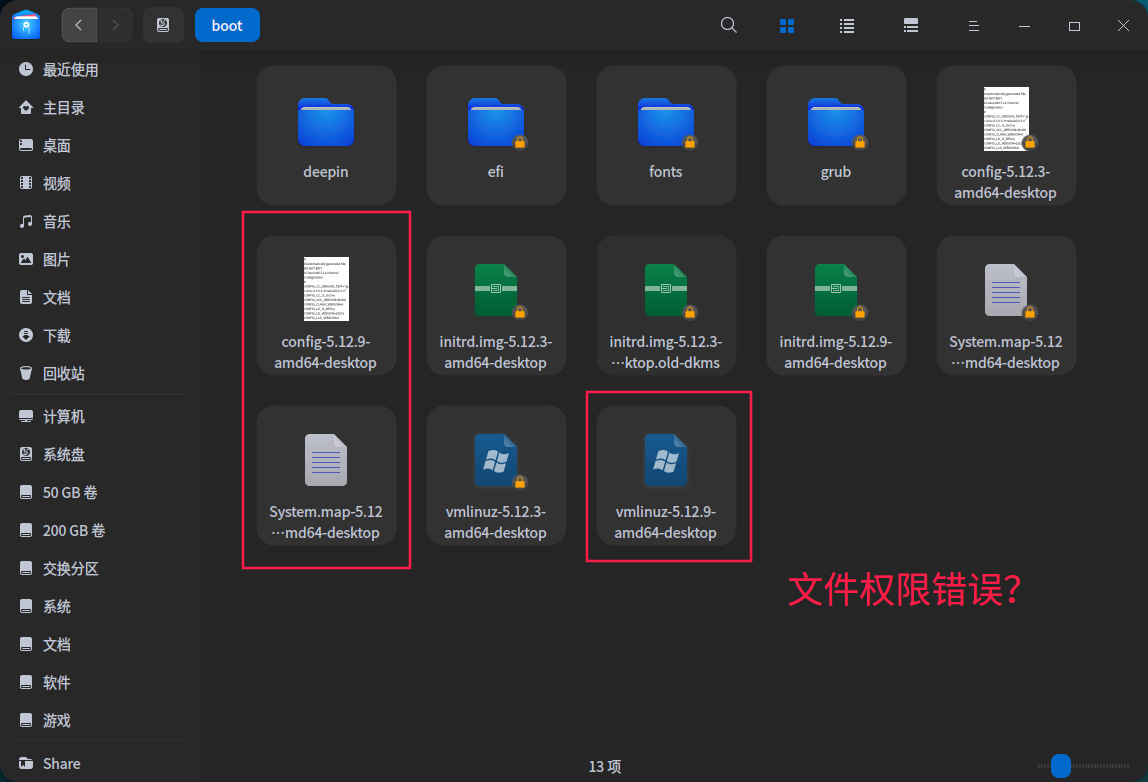This screenshot has height=782, width=1148.
Task: Go to 主目录 home directory
Action: click(x=95, y=108)
